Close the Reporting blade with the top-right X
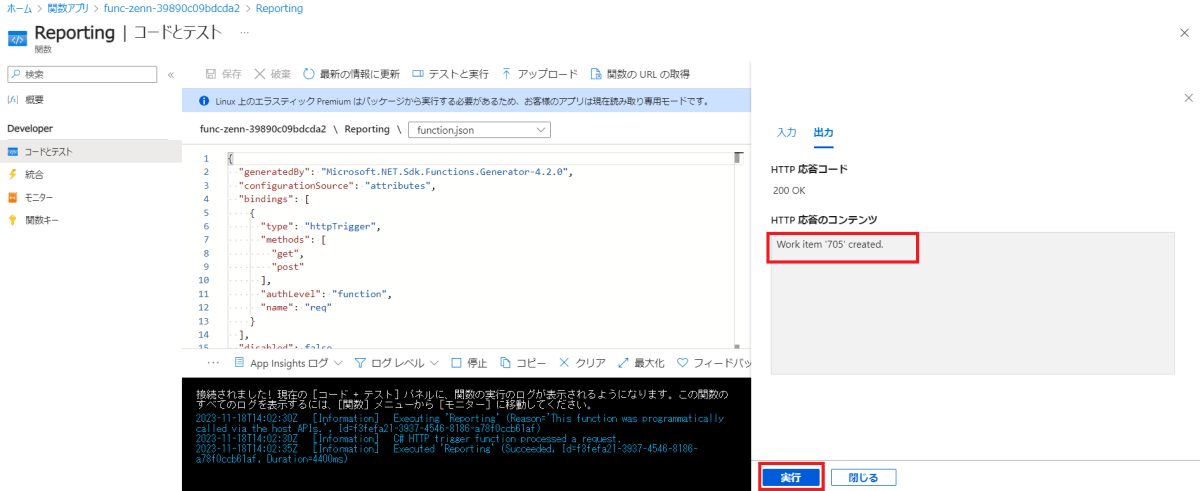The image size is (1200, 491). [1184, 33]
